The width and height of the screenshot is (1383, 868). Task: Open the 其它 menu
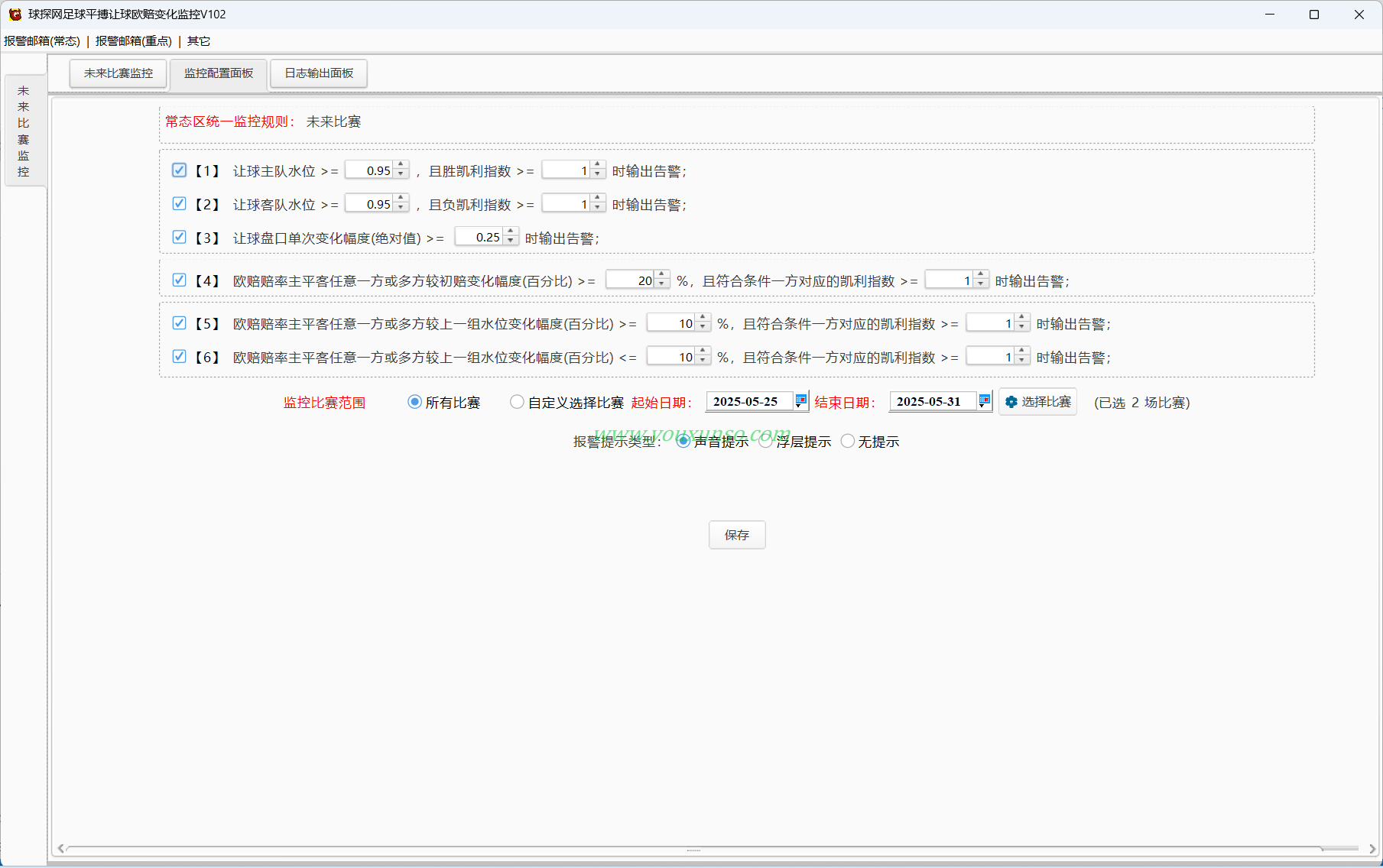pos(199,41)
